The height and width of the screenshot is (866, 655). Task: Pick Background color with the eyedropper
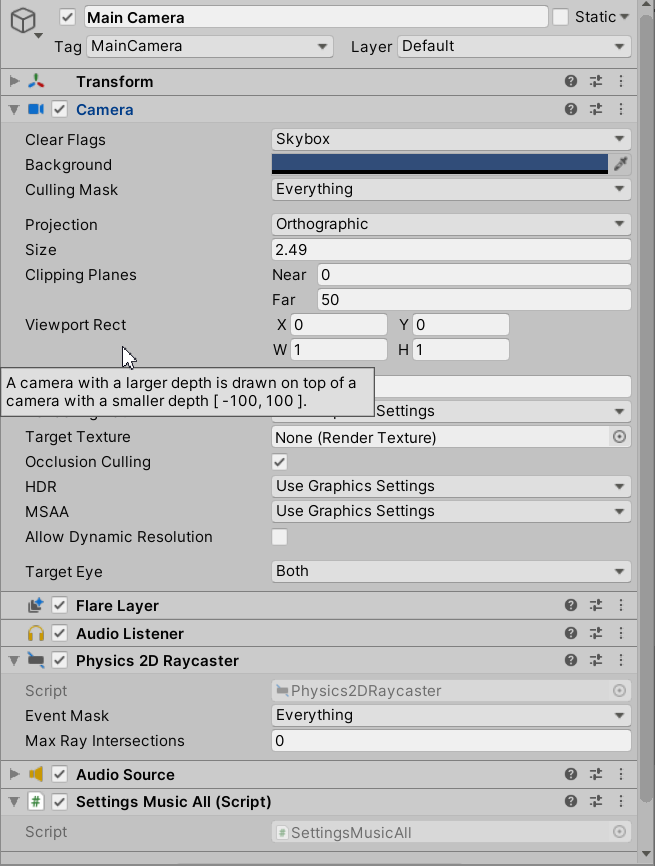621,164
